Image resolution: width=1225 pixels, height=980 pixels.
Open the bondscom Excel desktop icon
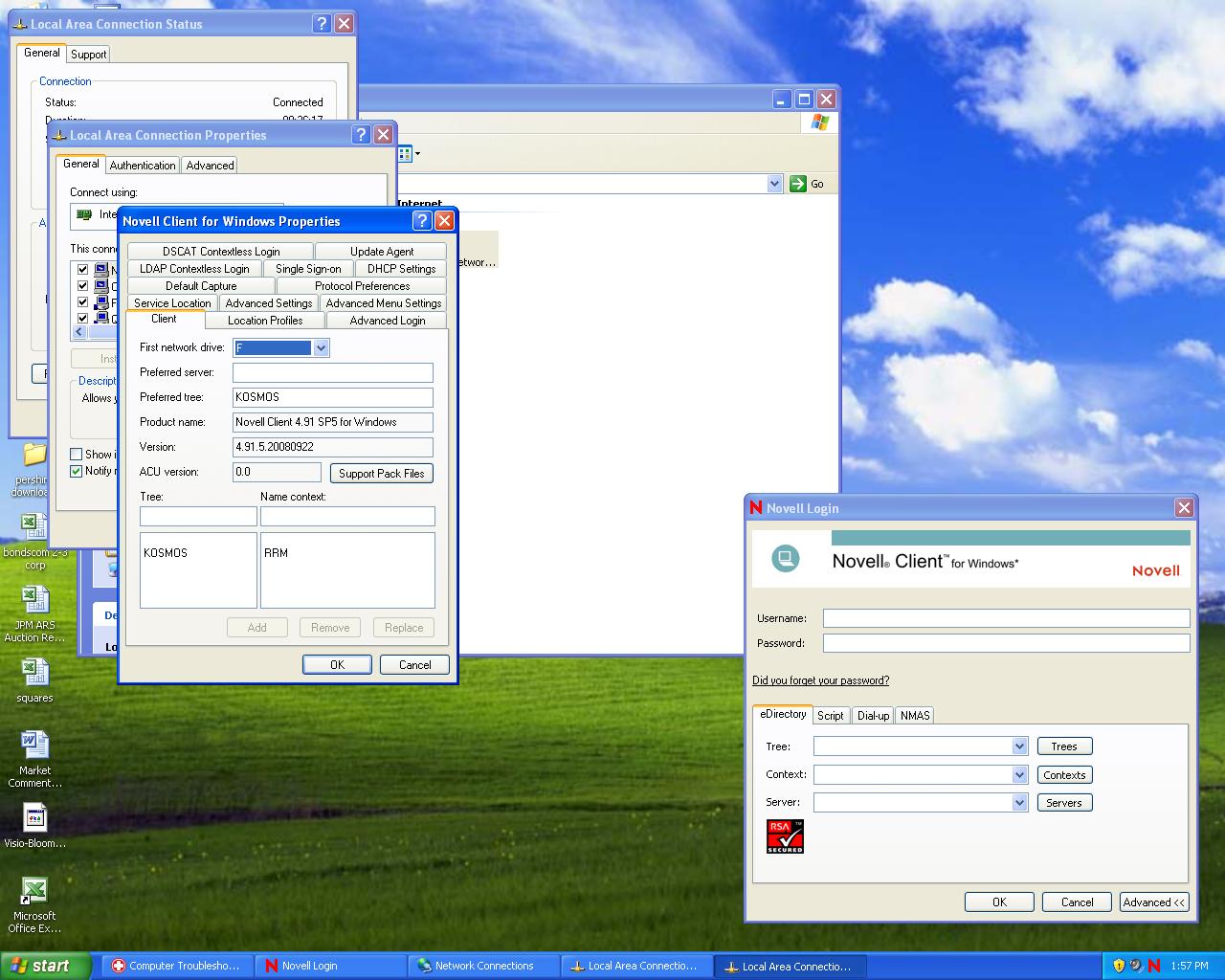(x=34, y=525)
